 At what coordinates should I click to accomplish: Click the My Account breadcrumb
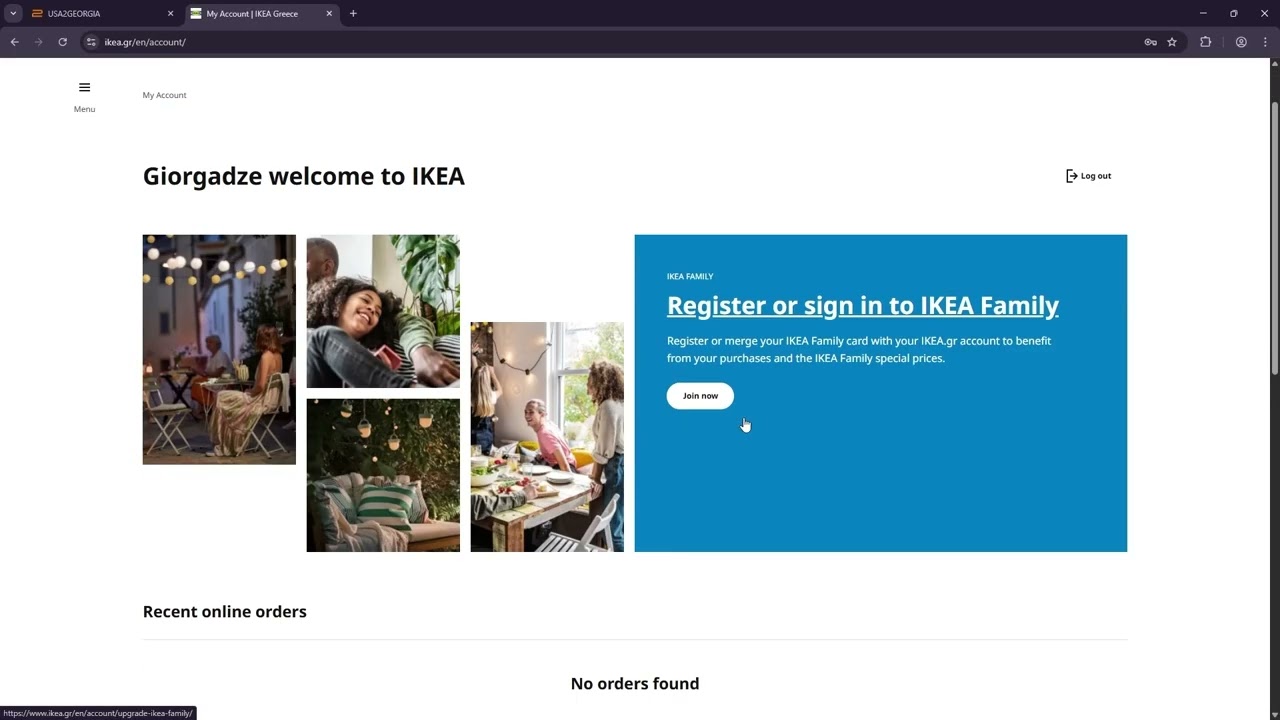(x=164, y=95)
